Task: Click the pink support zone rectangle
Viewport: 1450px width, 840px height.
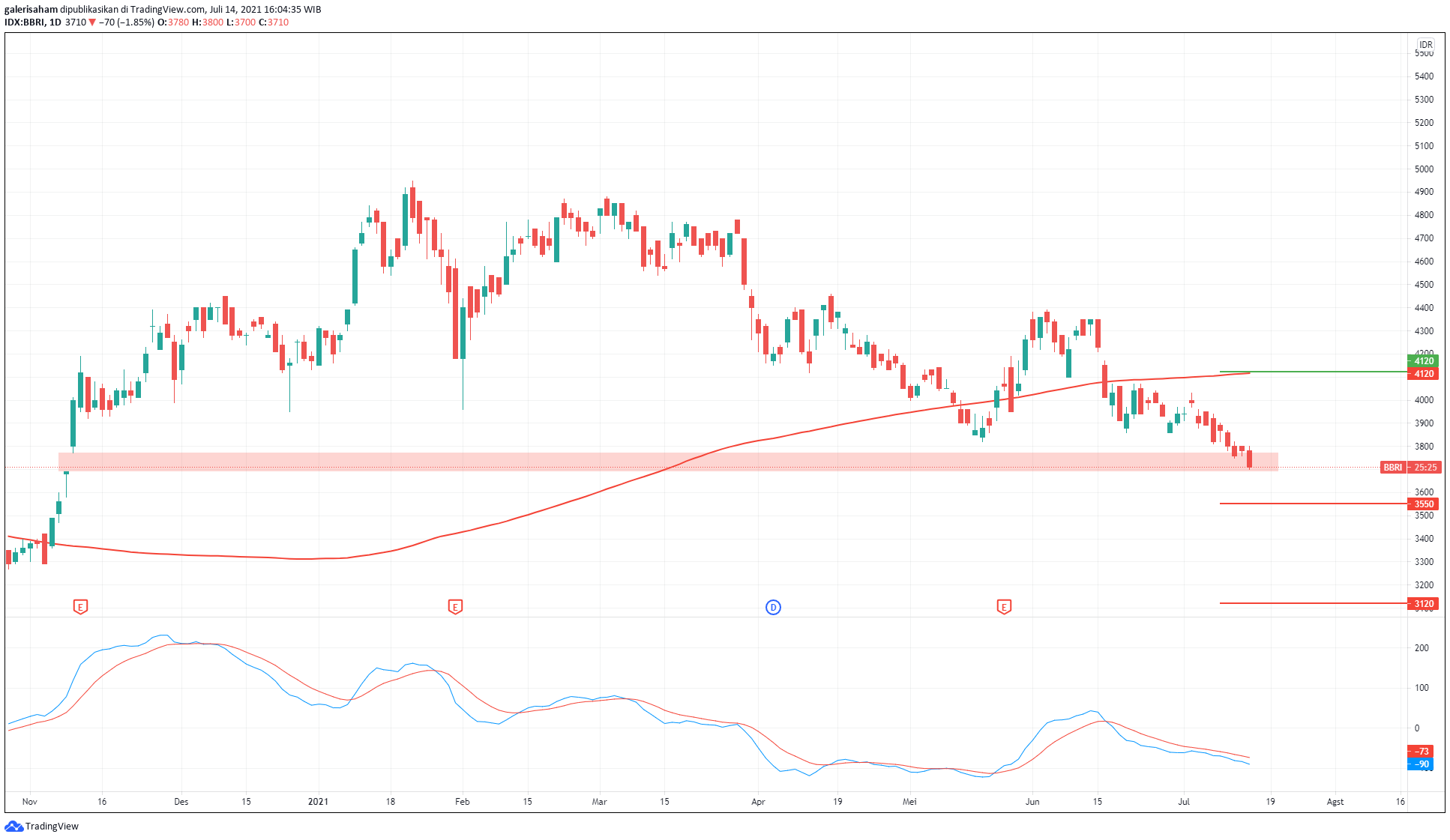Action: 668,462
